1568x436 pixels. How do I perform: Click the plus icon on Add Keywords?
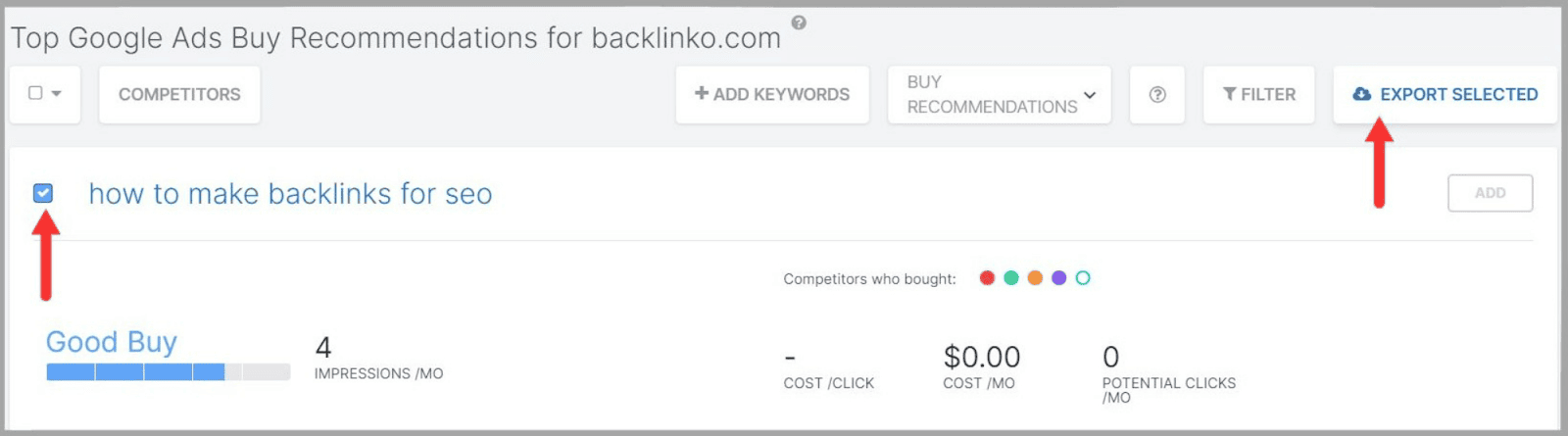(x=702, y=94)
